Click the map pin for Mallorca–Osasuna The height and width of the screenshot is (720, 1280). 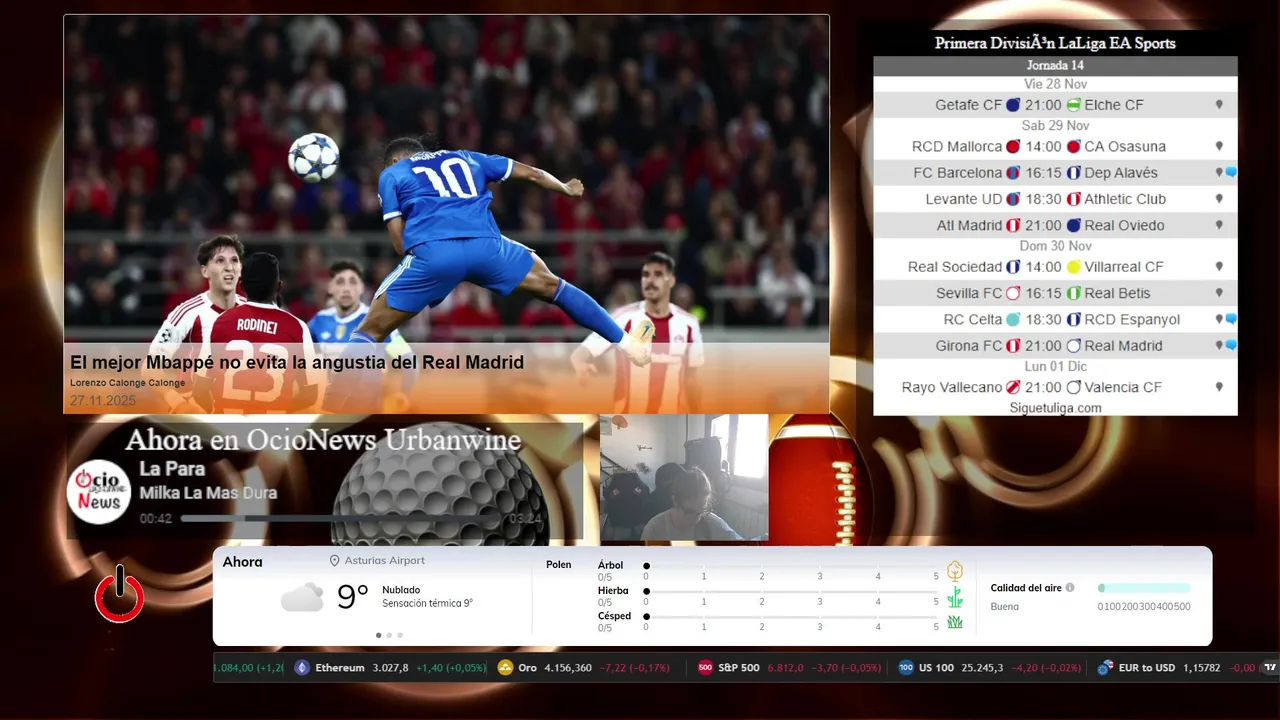1219,146
